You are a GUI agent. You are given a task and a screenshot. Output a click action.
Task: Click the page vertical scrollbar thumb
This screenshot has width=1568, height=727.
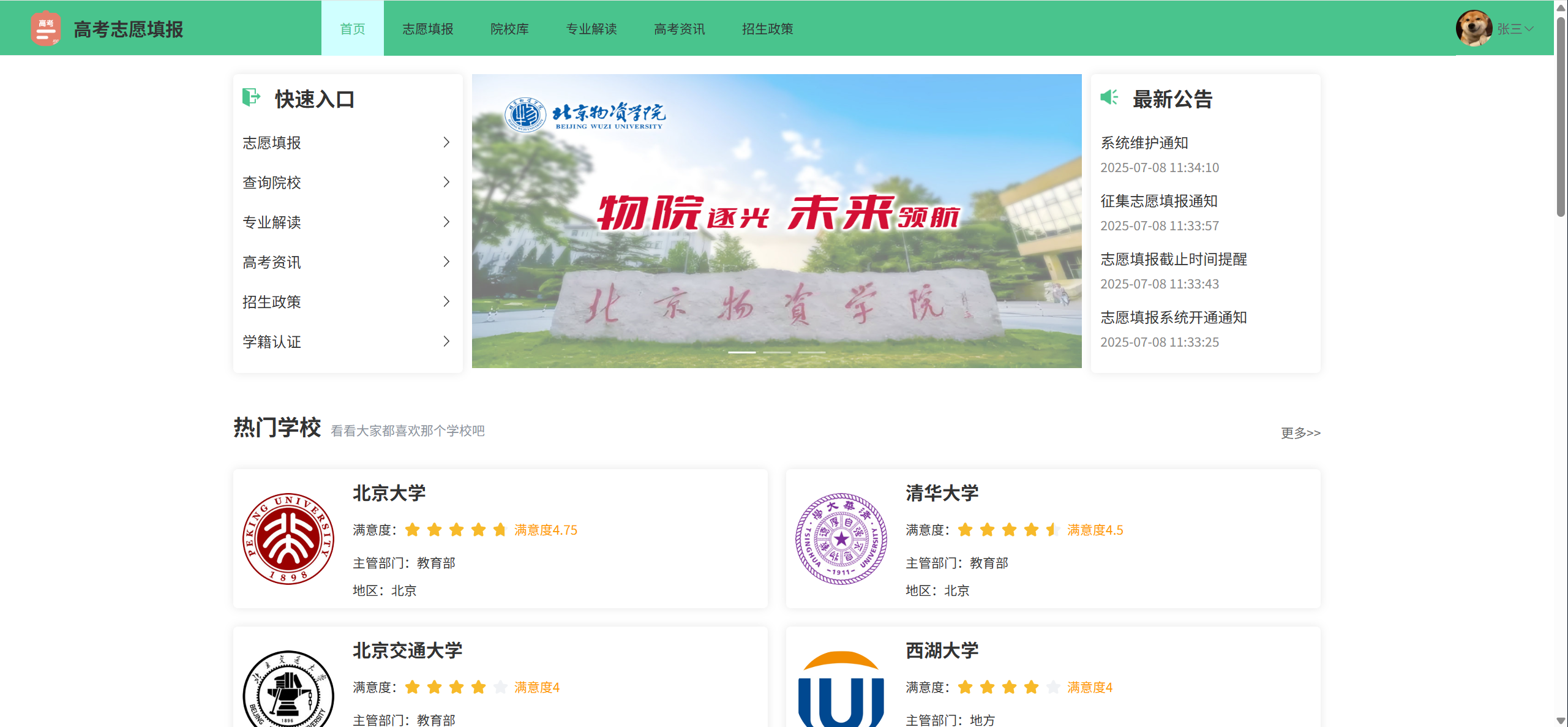1561,116
